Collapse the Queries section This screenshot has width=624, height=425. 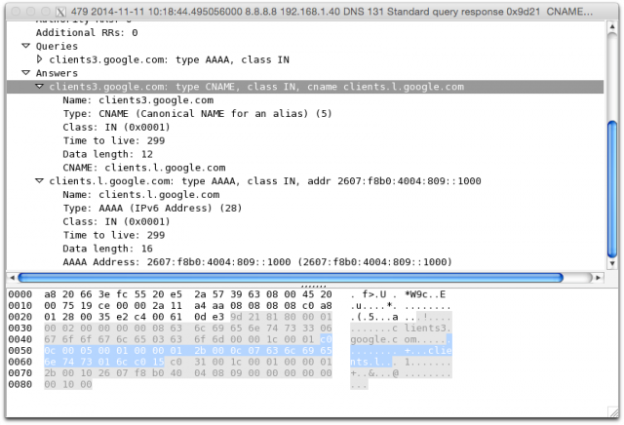(26, 46)
